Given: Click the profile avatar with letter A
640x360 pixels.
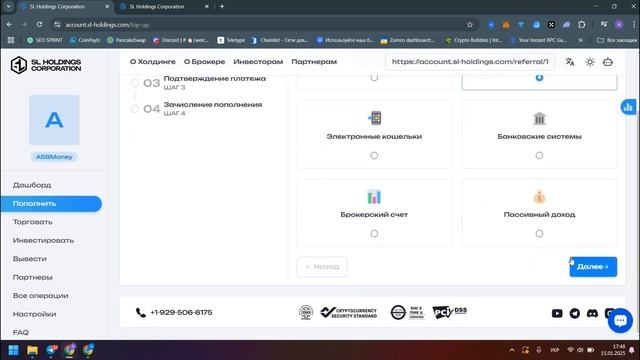Looking at the screenshot, I should pos(54,120).
